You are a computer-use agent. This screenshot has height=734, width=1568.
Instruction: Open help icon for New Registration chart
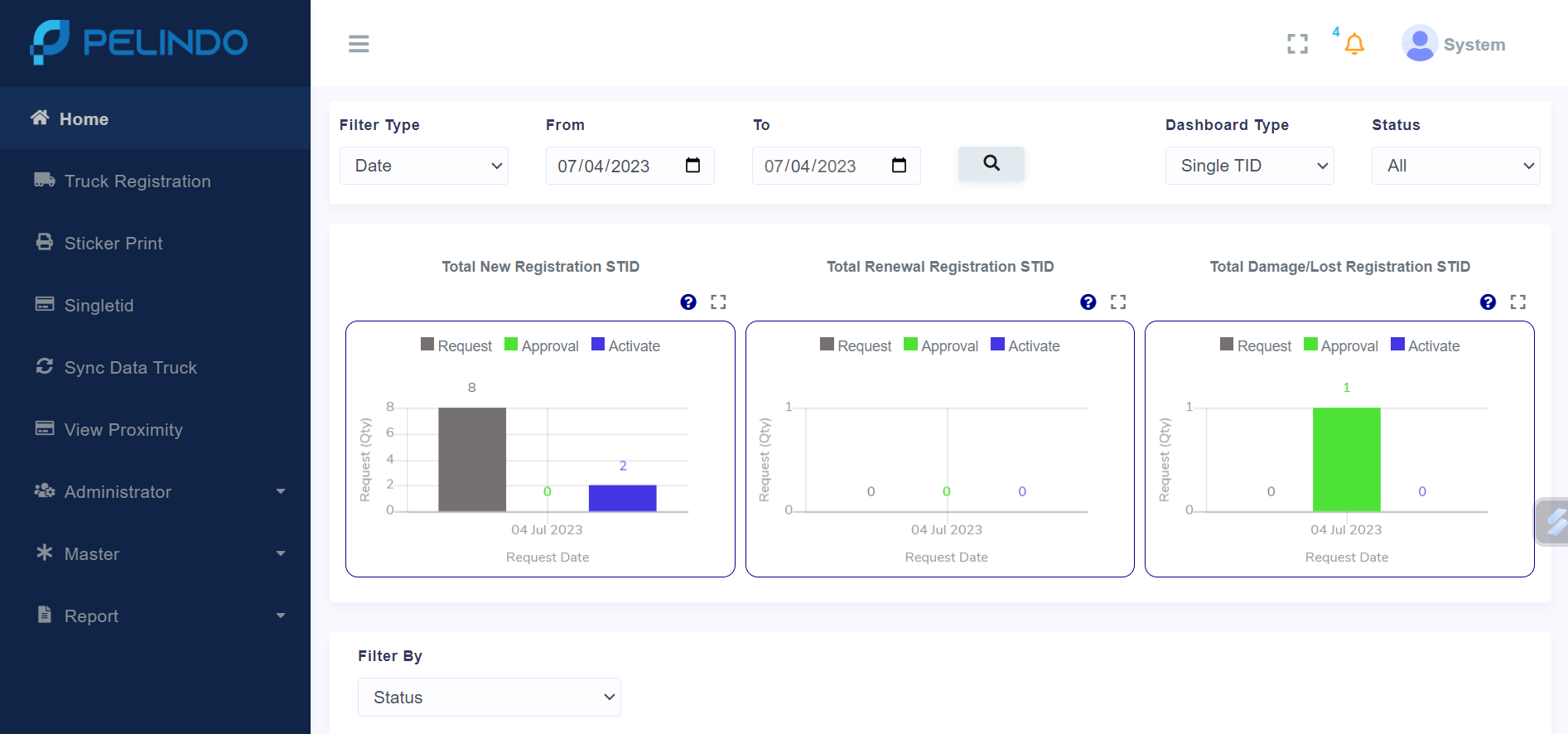point(688,302)
